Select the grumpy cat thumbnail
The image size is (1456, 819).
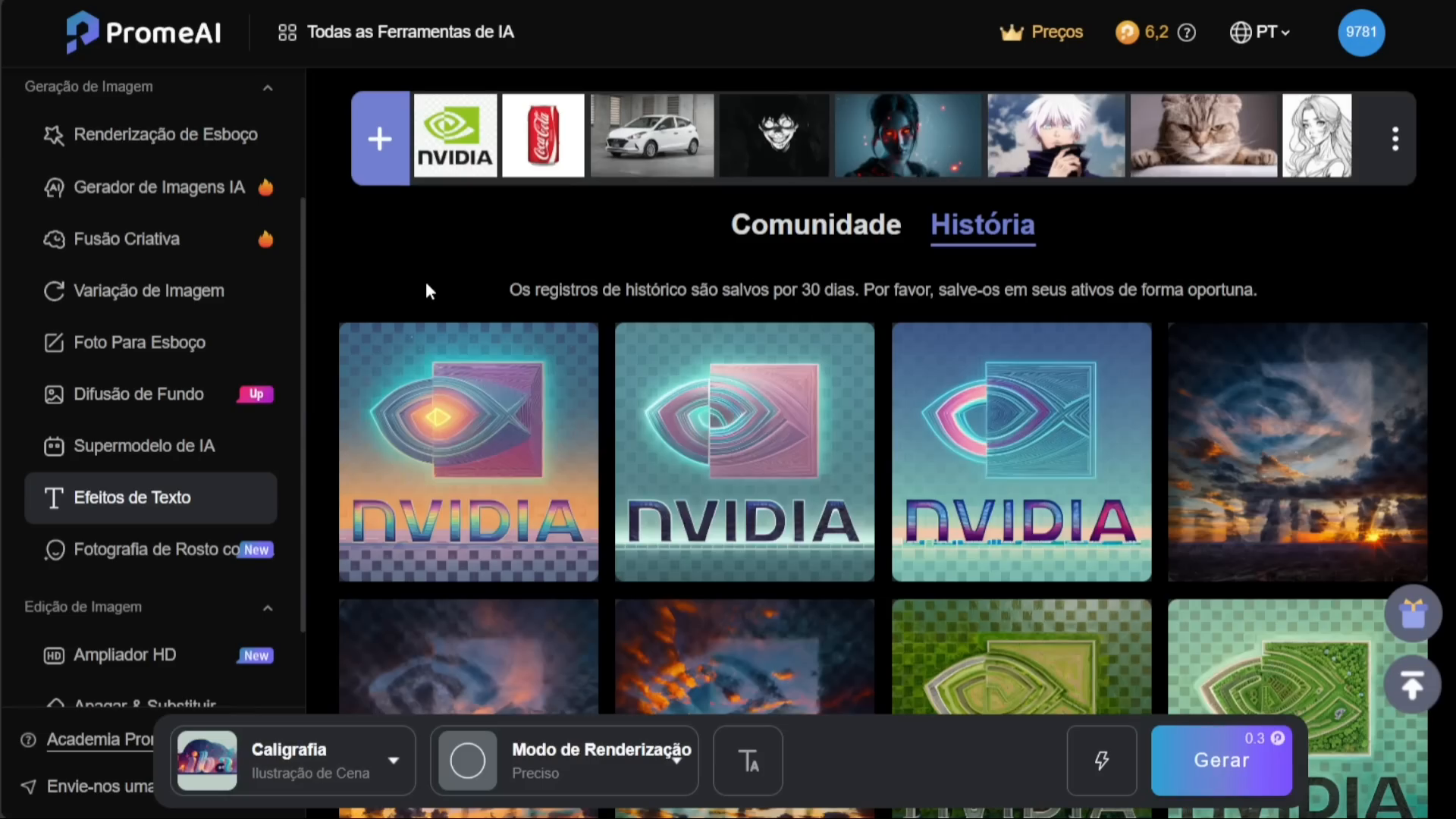click(x=1203, y=136)
